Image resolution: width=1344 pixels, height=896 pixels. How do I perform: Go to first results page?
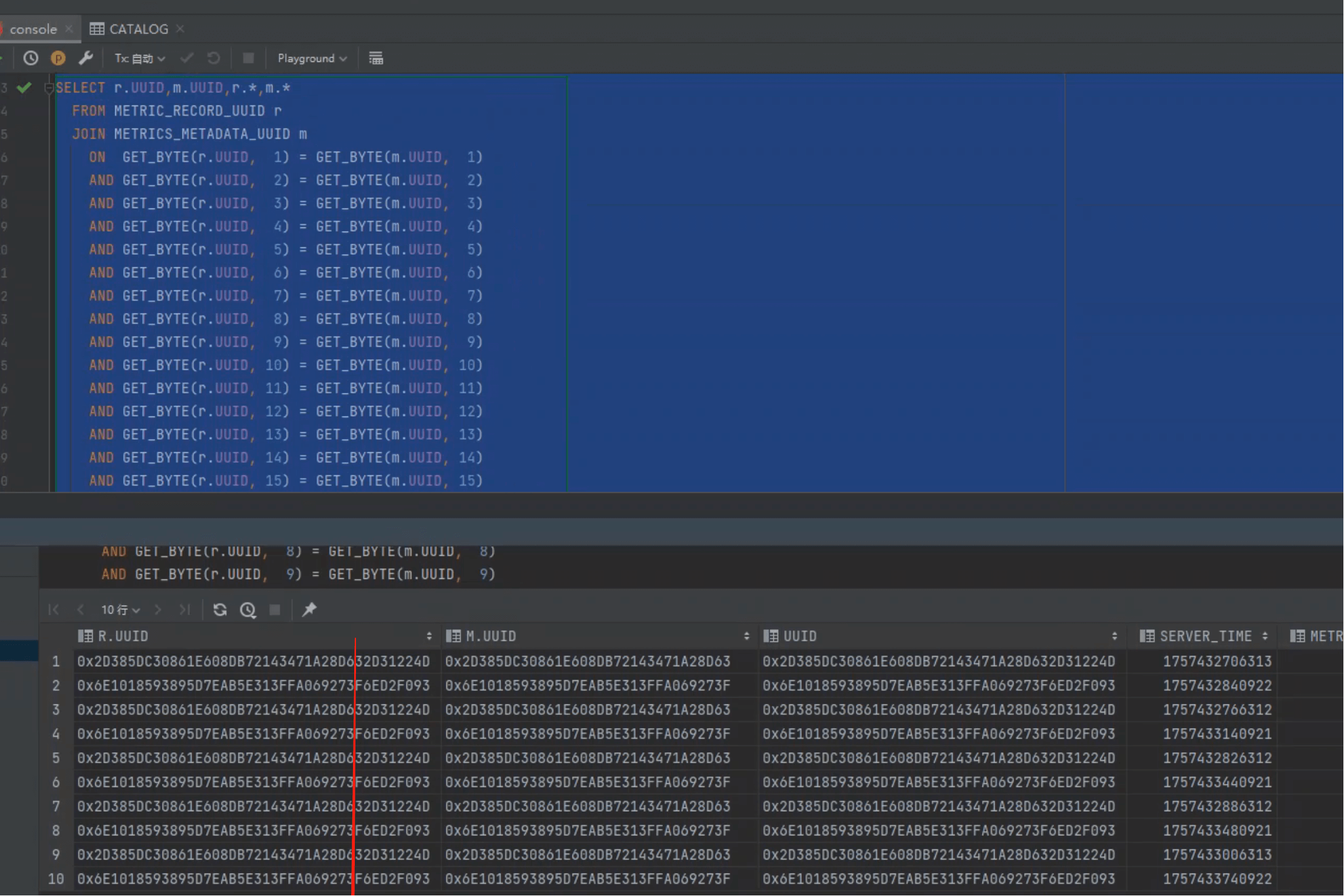[53, 609]
